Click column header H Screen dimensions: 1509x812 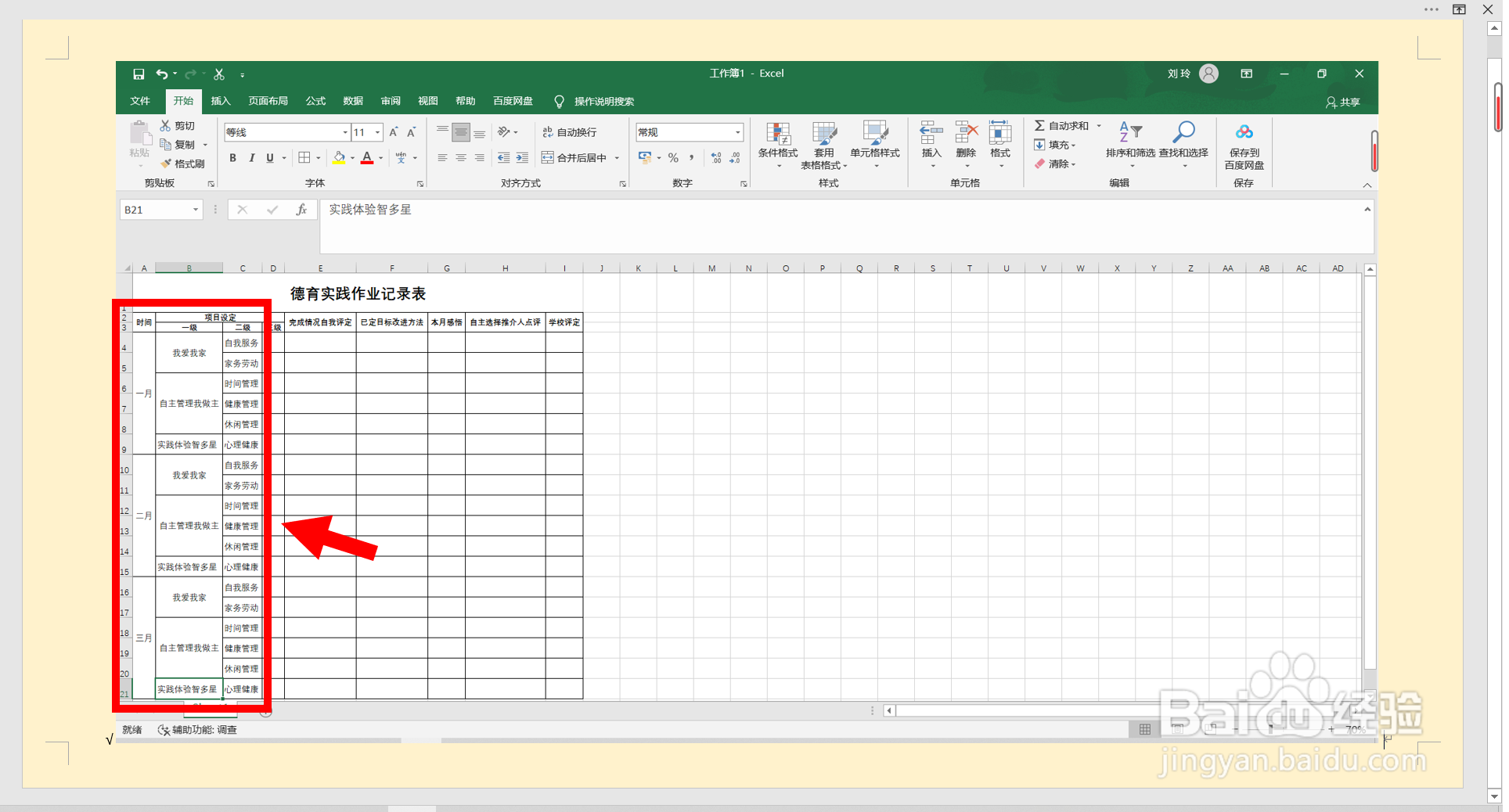pos(506,268)
